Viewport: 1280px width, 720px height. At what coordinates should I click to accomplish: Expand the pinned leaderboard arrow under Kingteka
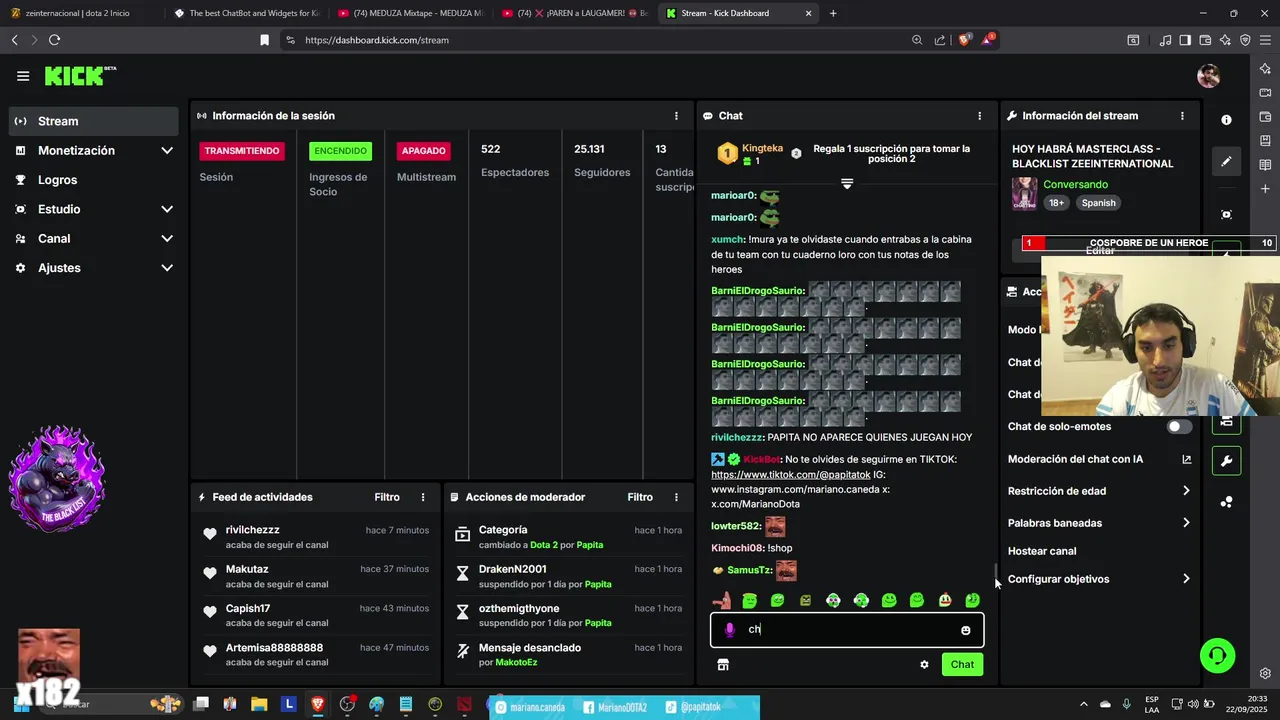[x=847, y=184]
